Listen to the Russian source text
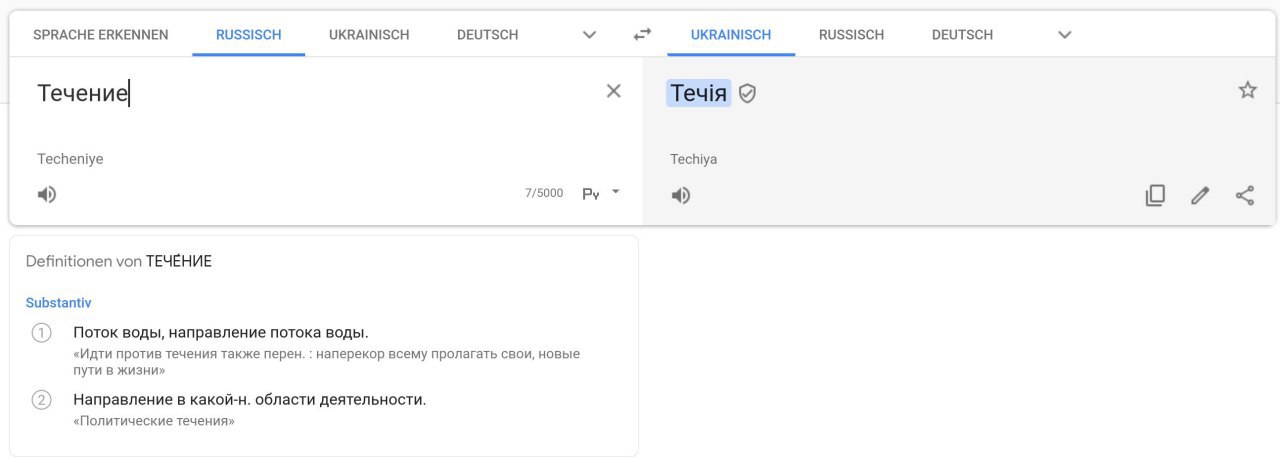The height and width of the screenshot is (459, 1280). pos(47,194)
